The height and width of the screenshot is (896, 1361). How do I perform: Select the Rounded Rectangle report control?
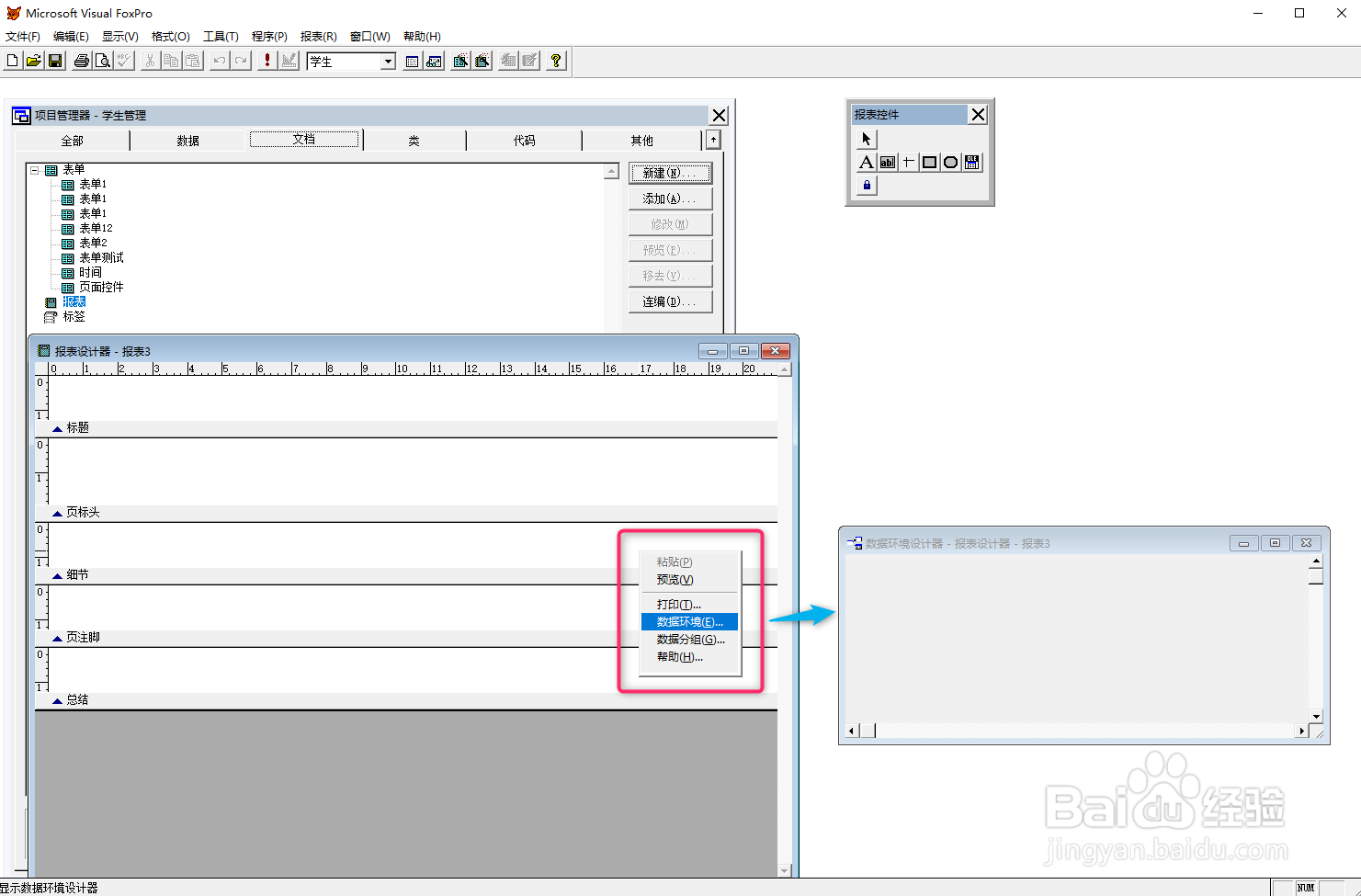click(951, 162)
